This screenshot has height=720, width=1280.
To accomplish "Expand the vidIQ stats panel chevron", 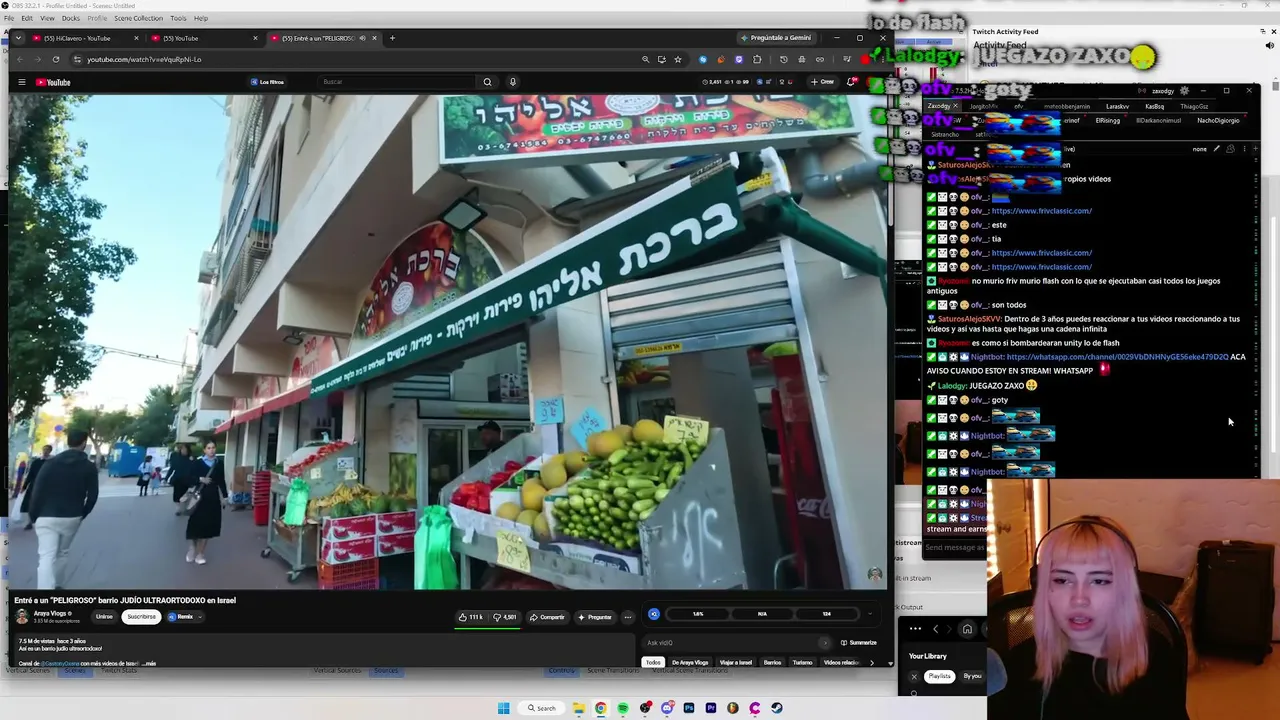I will (869, 614).
